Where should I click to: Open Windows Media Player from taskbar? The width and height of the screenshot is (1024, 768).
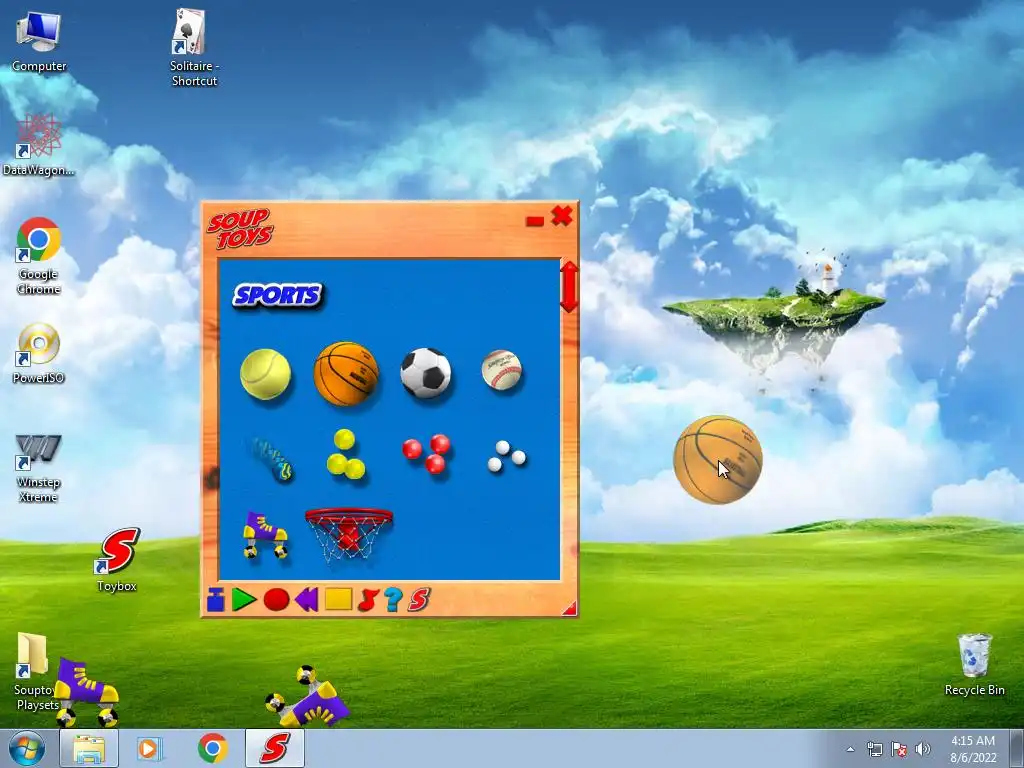[x=150, y=748]
